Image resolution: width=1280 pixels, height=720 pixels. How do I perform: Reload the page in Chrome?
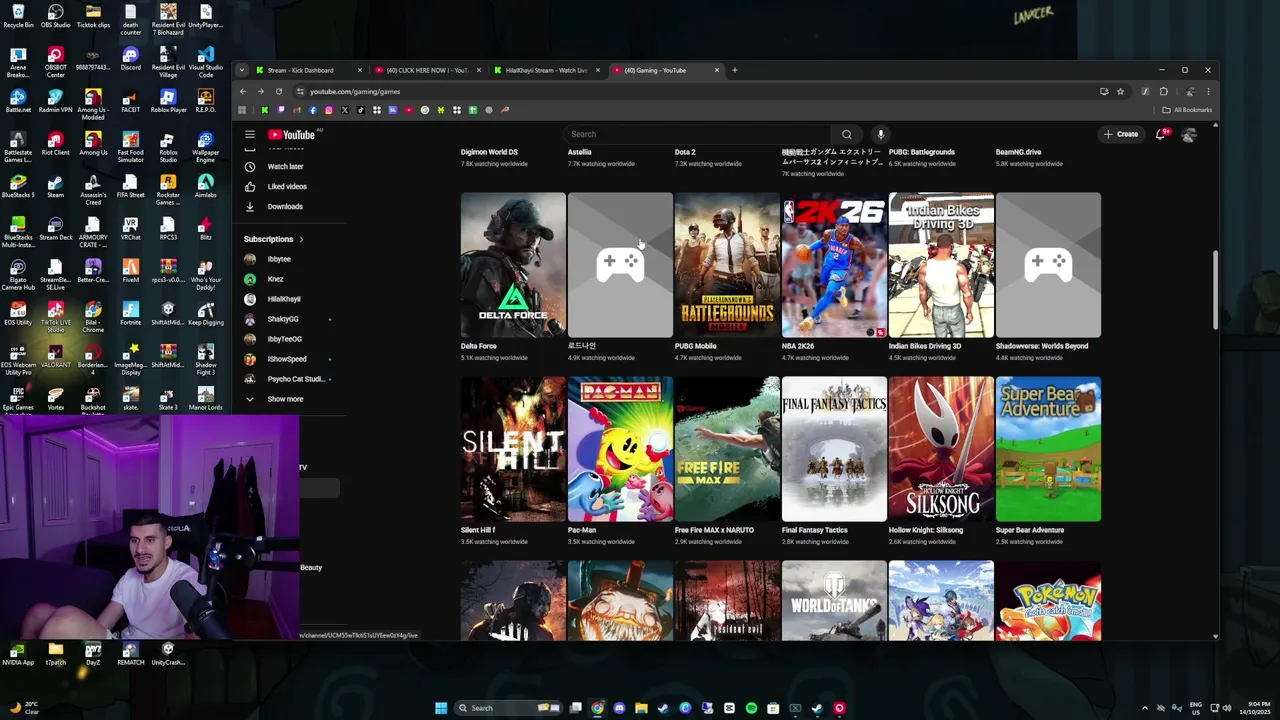point(279,91)
